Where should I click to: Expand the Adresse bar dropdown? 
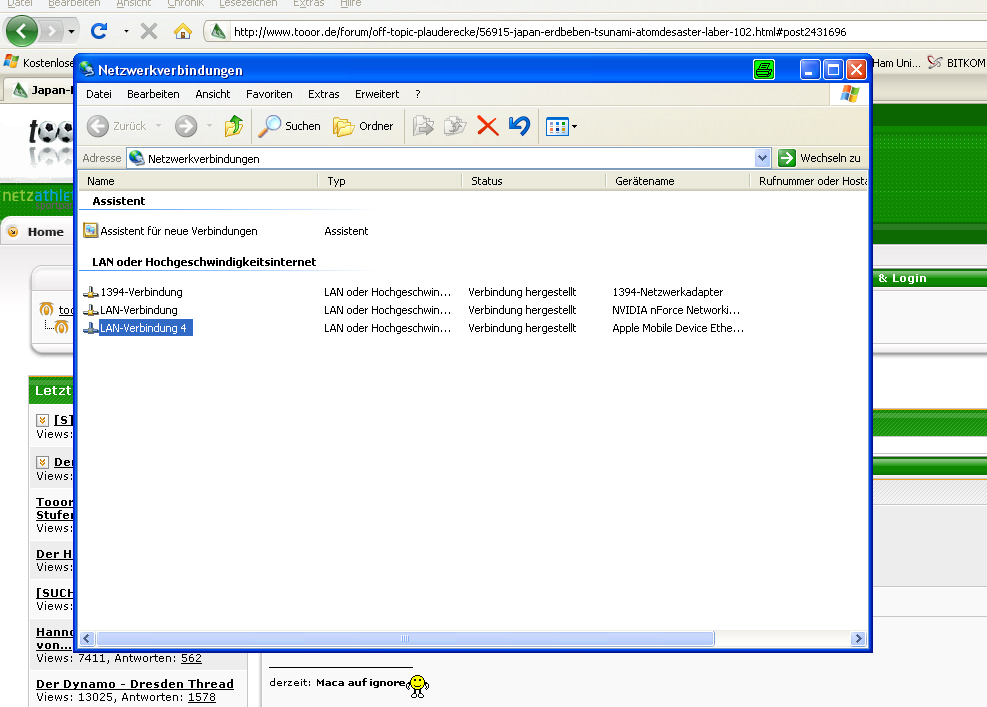pos(762,158)
